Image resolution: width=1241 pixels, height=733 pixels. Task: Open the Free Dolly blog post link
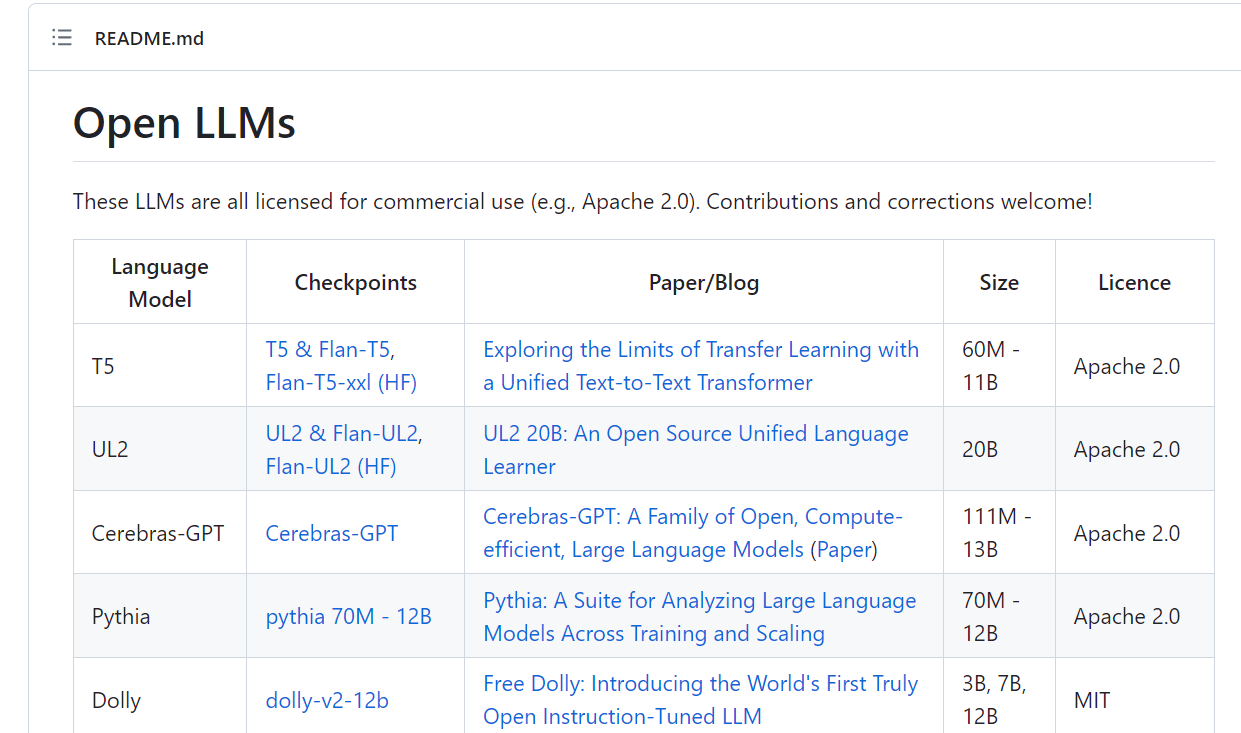click(x=700, y=684)
